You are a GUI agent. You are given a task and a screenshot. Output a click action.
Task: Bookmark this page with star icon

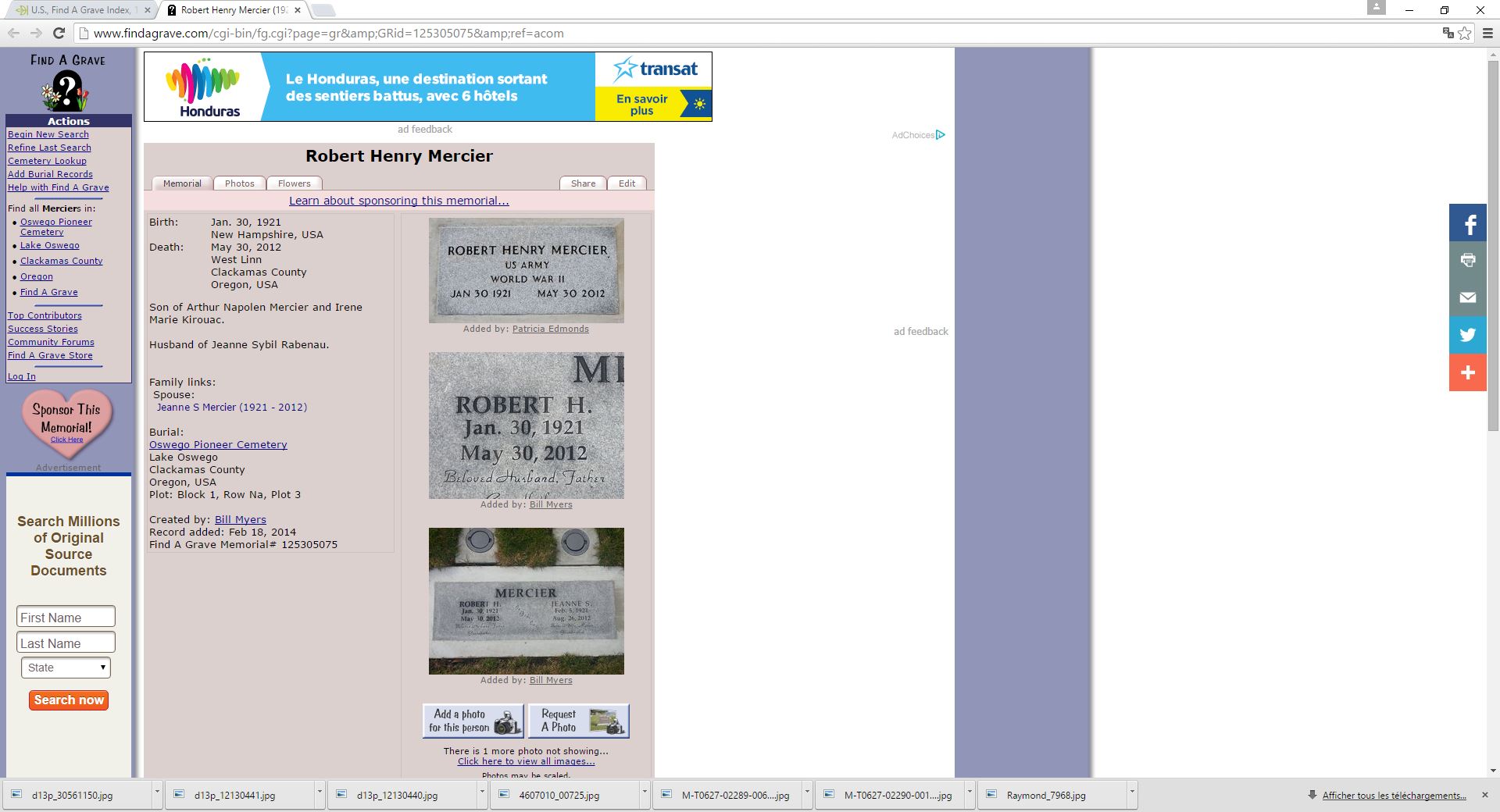coord(1465,33)
